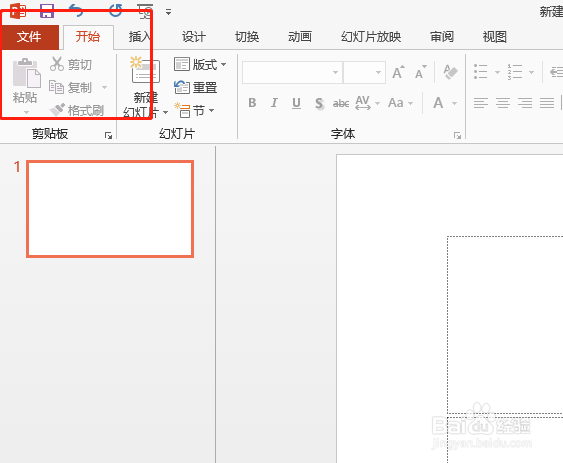Toggle Bold formatting

click(x=252, y=103)
